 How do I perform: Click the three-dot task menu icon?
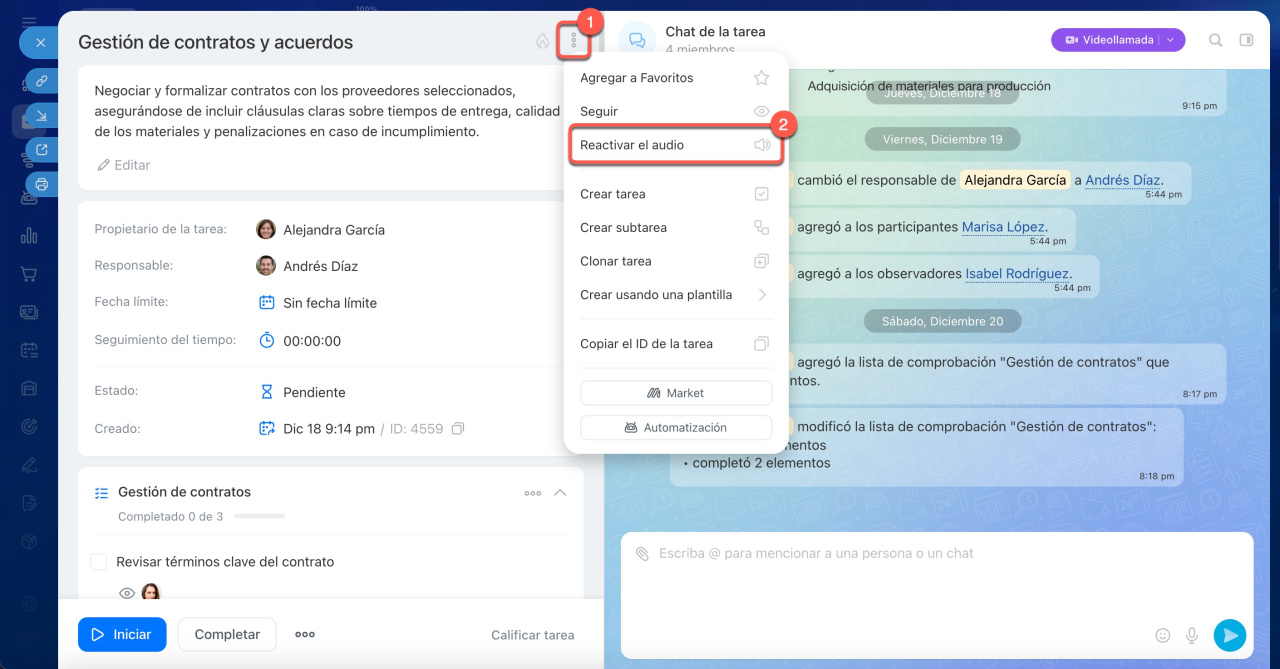coord(574,41)
